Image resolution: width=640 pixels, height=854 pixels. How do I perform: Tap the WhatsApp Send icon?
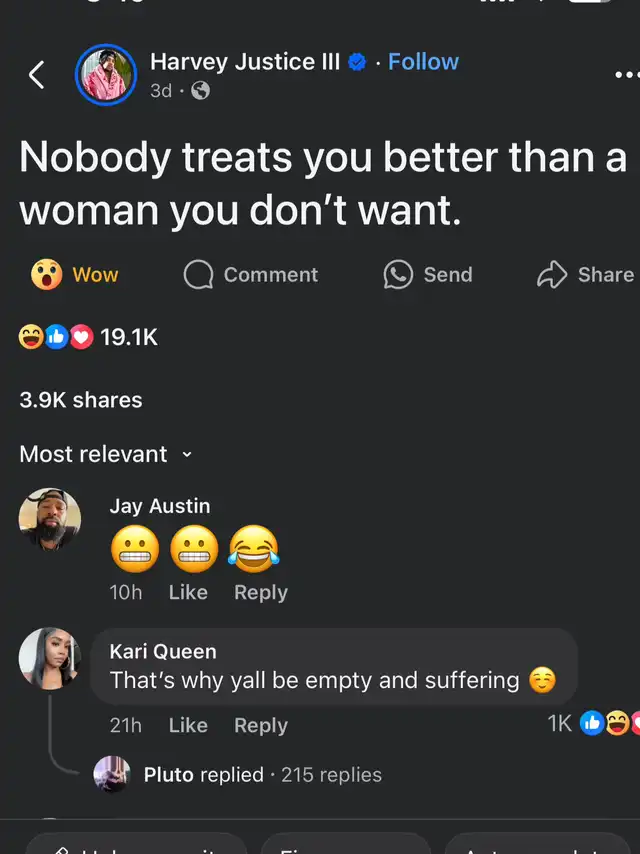(x=398, y=274)
